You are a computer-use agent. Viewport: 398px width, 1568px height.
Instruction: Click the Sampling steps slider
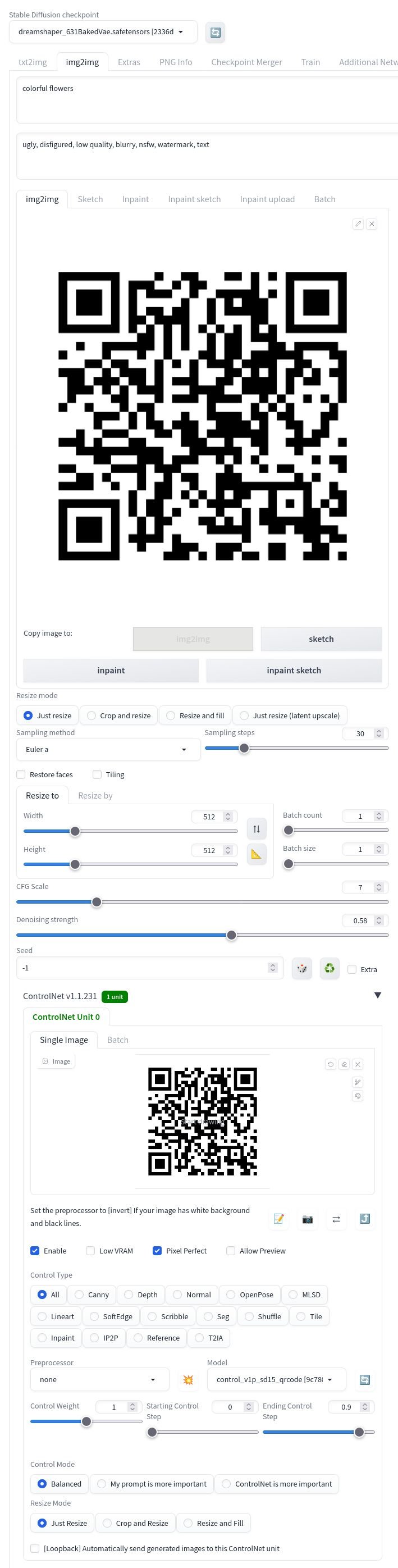point(296,748)
